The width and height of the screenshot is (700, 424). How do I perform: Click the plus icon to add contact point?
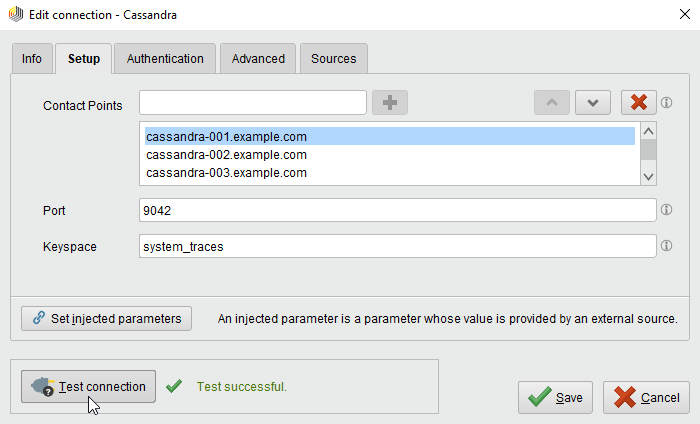click(x=390, y=103)
